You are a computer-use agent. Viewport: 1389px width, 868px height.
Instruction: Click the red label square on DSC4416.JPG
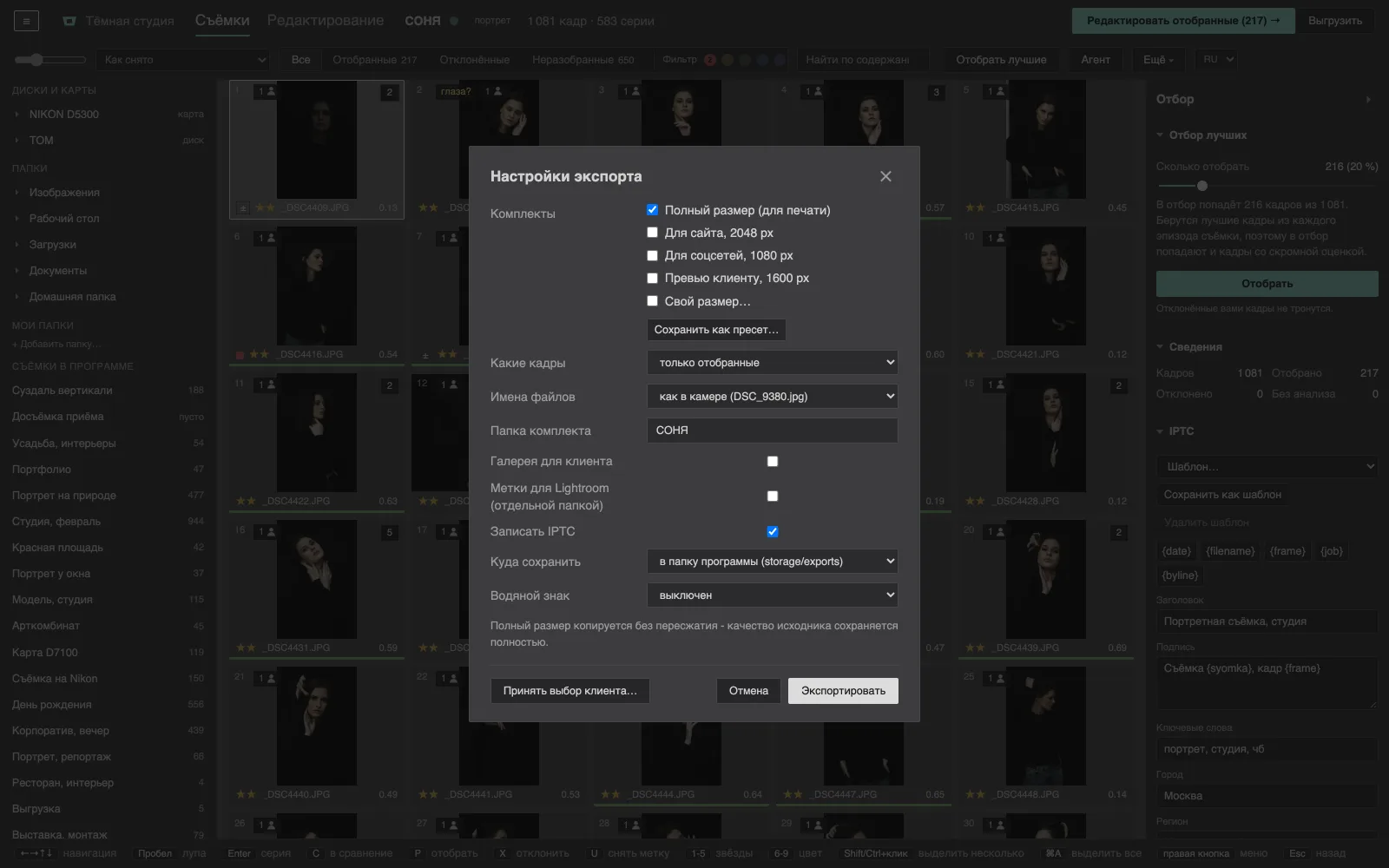240,354
